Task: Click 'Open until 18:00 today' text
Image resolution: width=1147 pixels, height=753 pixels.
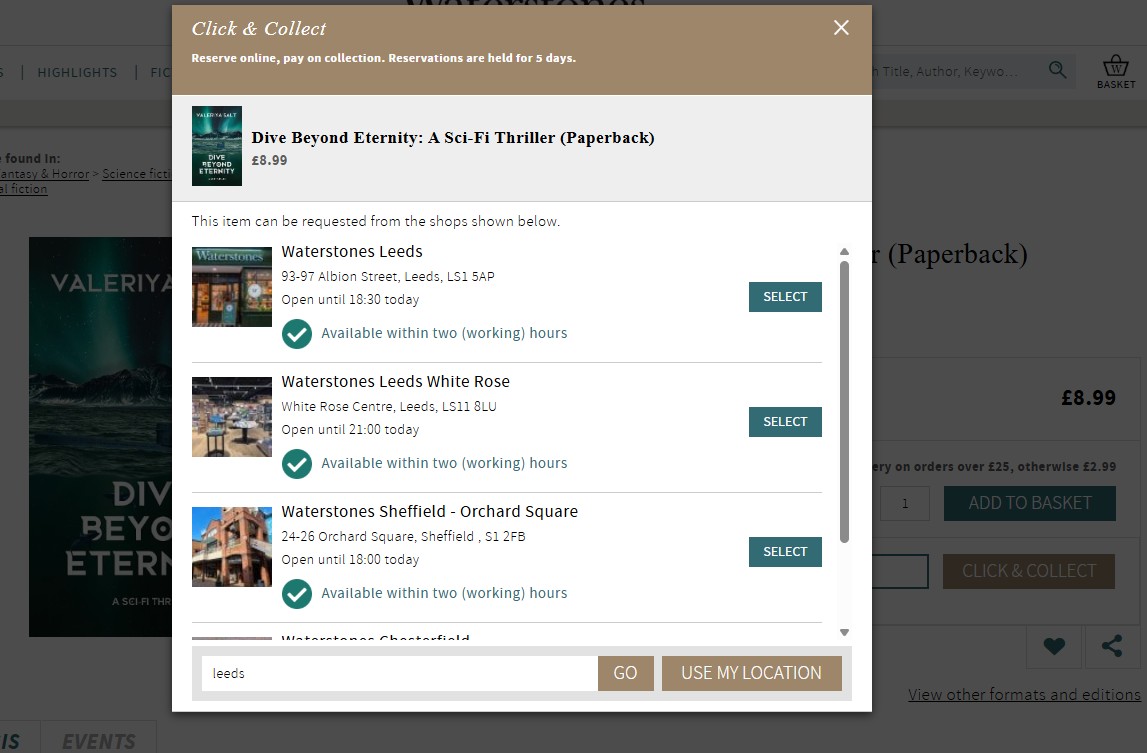Action: (350, 560)
